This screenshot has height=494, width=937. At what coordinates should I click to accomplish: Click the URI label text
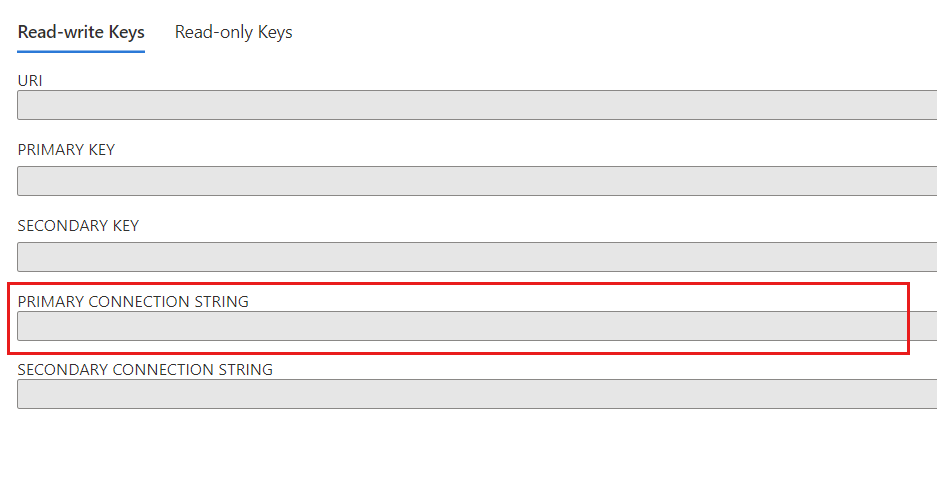coord(30,81)
